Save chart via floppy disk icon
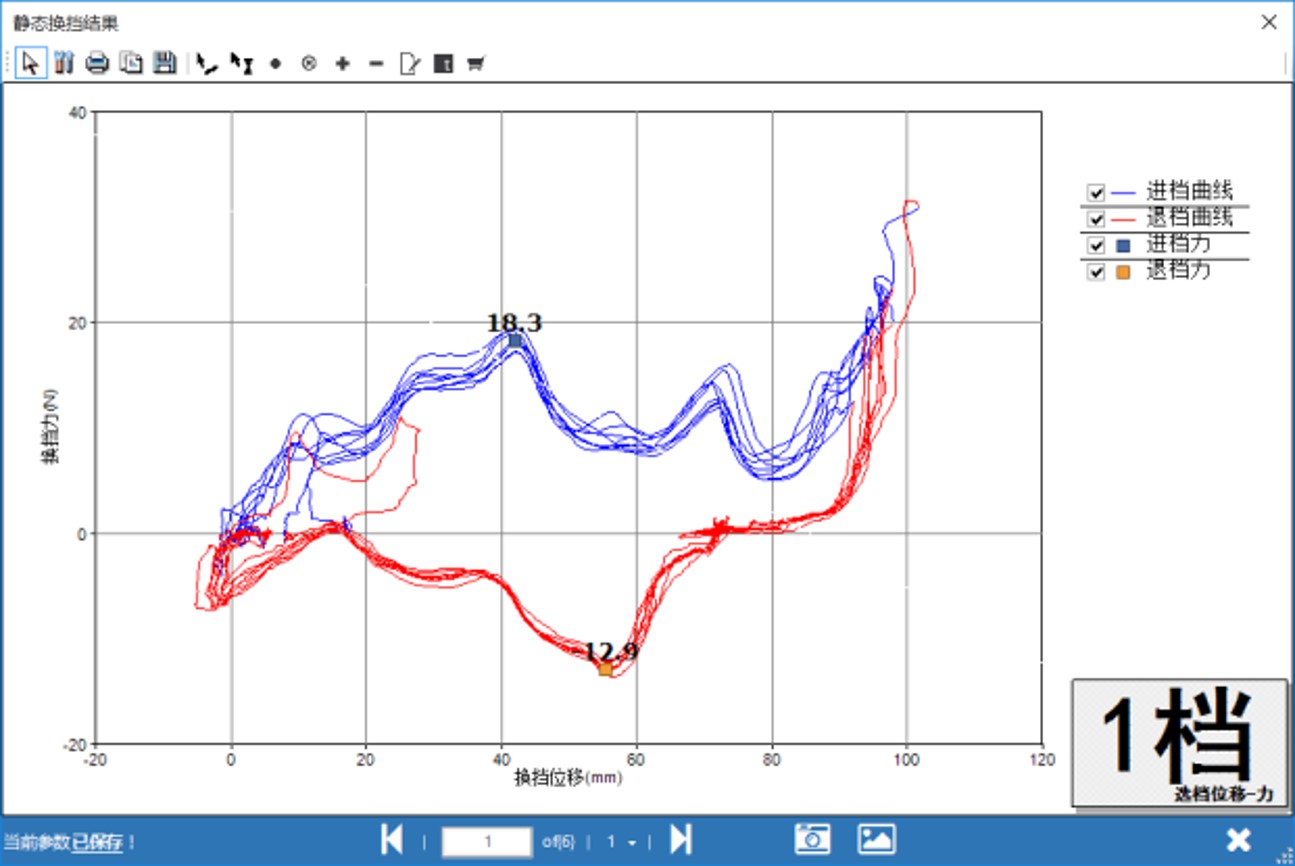Viewport: 1295px width, 866px height. [164, 64]
